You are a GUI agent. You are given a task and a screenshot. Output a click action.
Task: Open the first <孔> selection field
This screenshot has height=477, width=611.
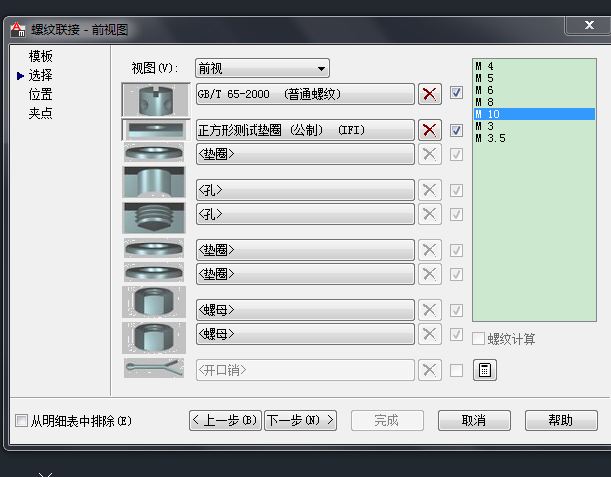pyautogui.click(x=305, y=190)
